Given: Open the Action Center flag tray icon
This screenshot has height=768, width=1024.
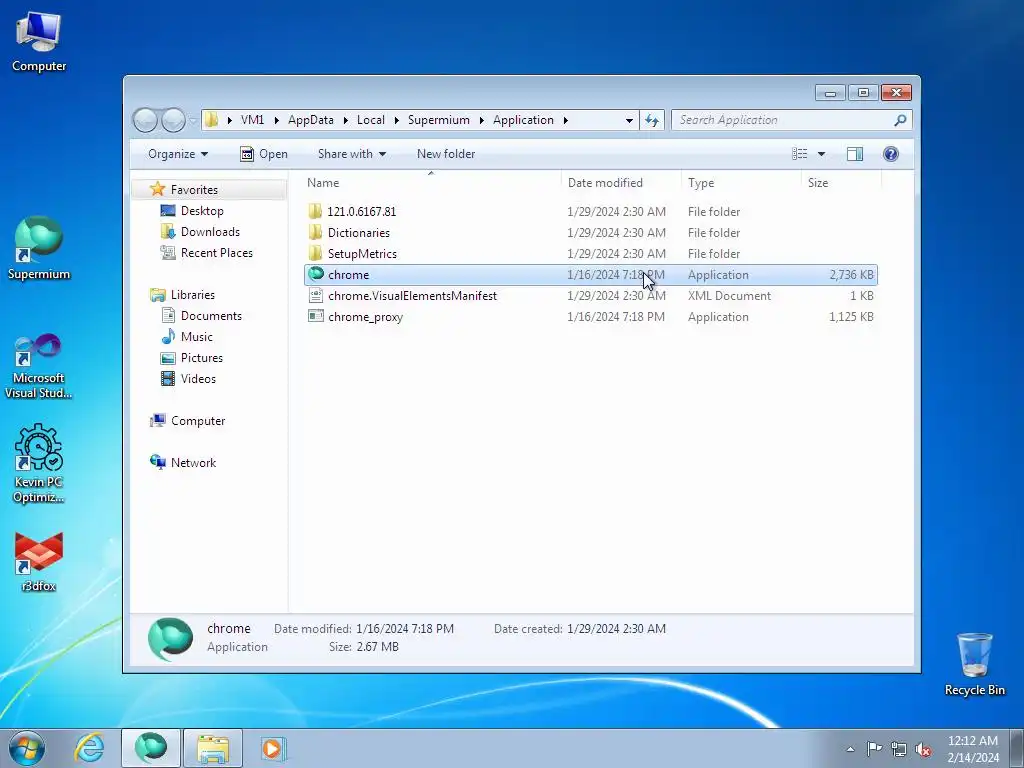Looking at the screenshot, I should pos(874,749).
